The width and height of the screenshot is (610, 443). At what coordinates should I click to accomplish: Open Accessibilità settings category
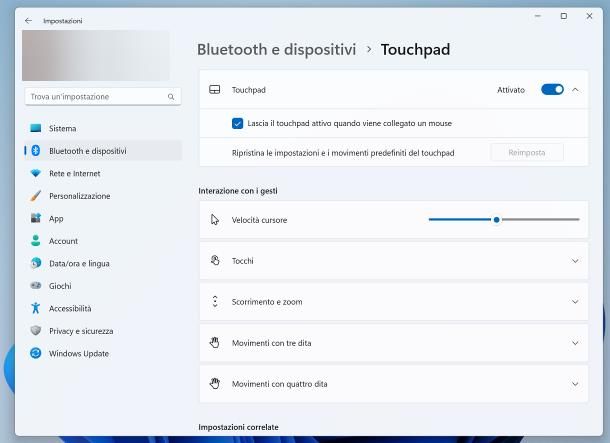(103, 308)
